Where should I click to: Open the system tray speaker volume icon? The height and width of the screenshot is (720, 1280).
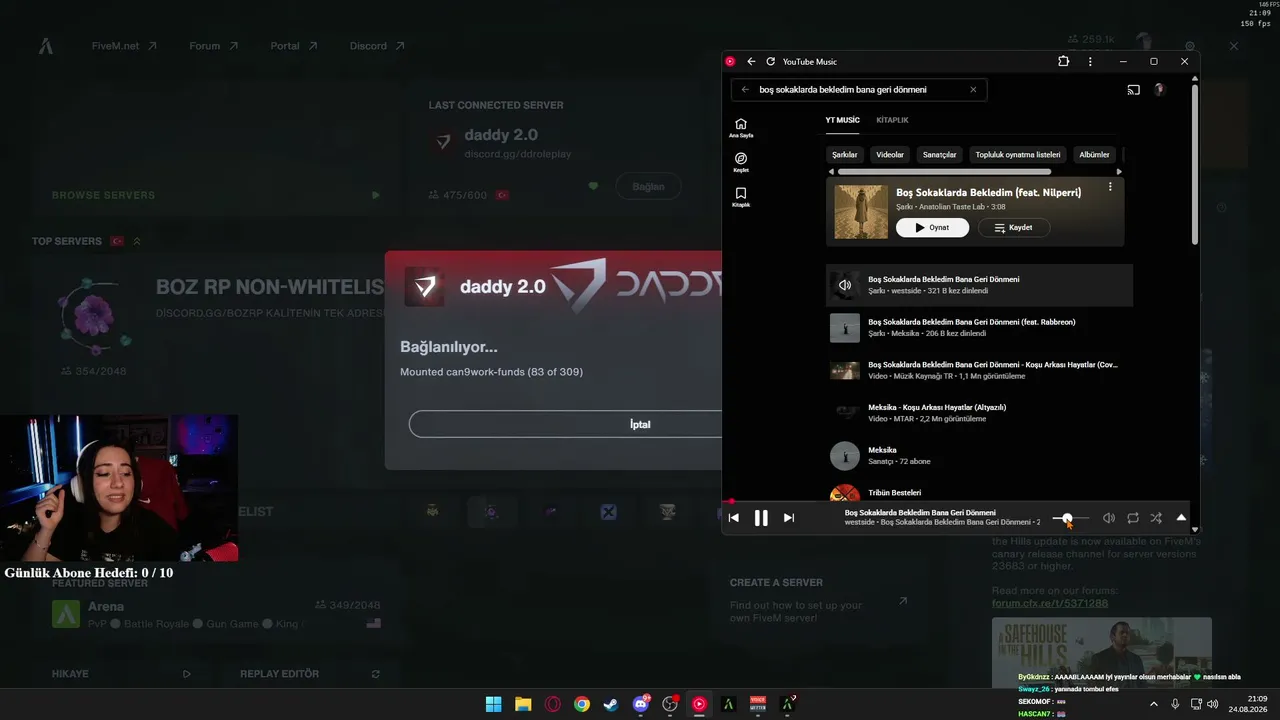(1213, 704)
